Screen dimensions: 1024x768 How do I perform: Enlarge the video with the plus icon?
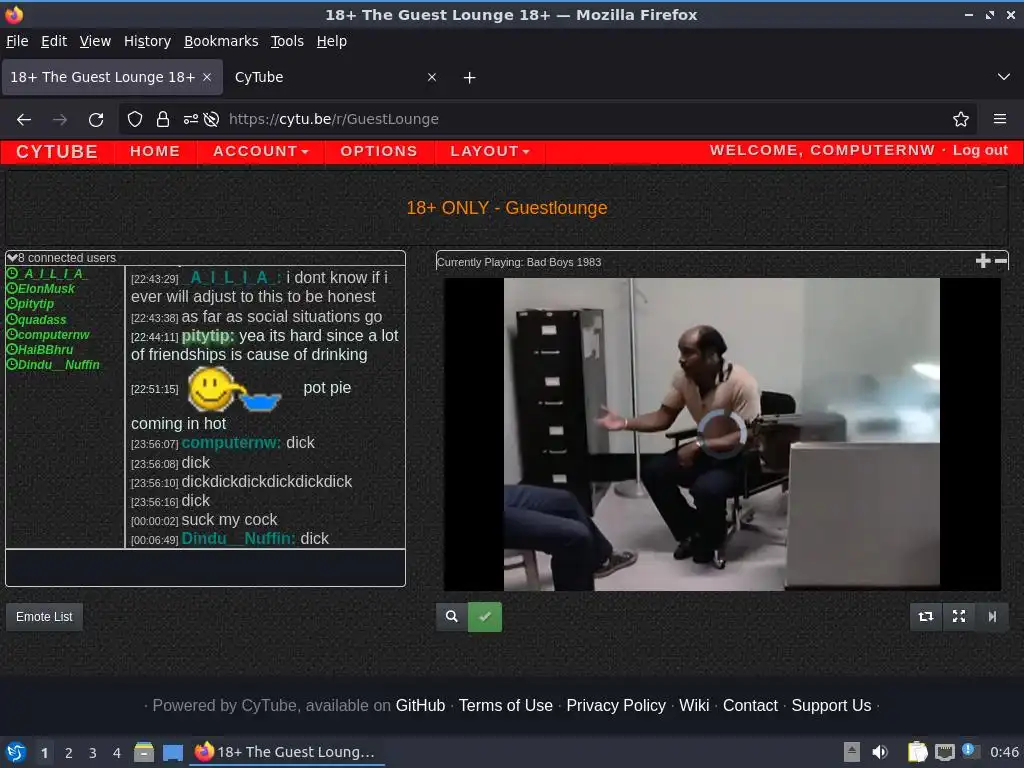tap(983, 261)
